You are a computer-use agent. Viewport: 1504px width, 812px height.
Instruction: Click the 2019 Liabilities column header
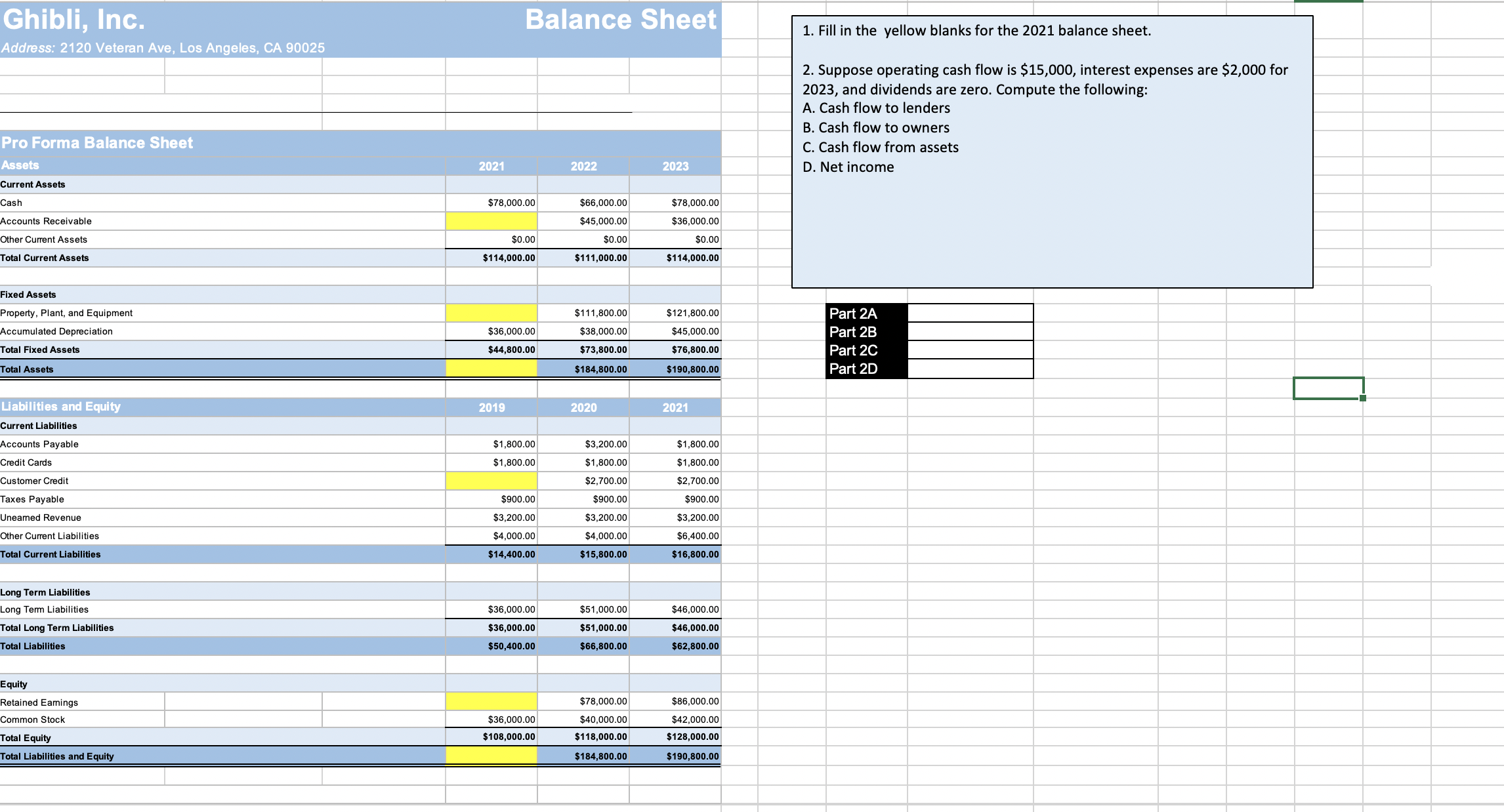[491, 407]
